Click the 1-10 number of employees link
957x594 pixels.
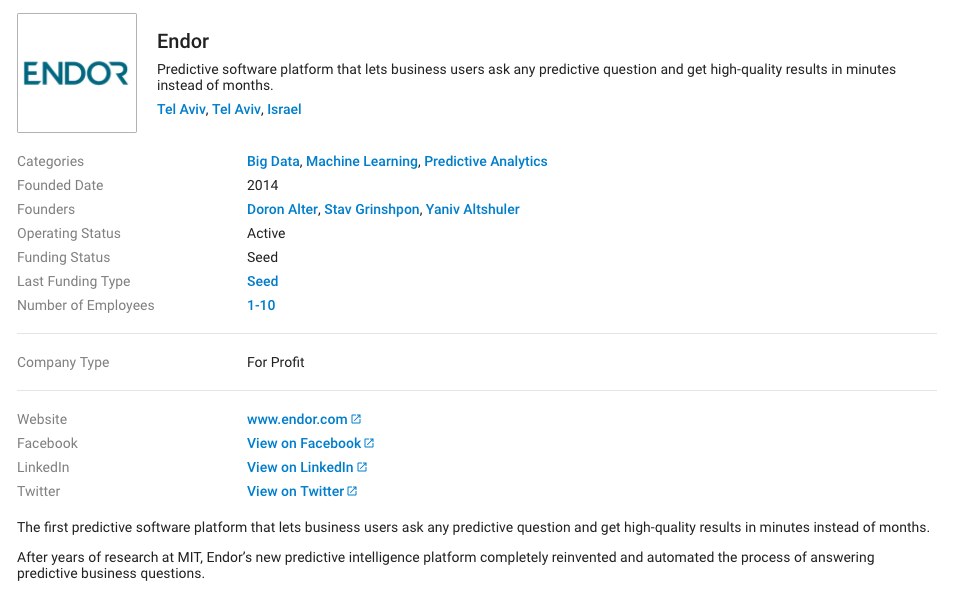261,305
